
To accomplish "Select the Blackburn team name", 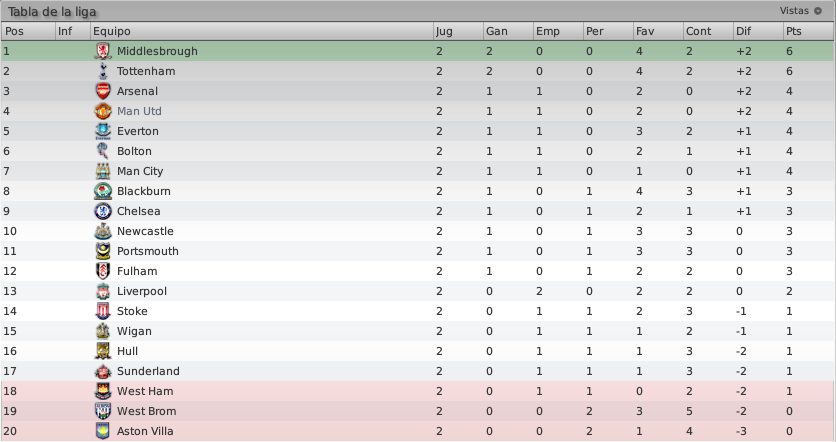I will 143,191.
